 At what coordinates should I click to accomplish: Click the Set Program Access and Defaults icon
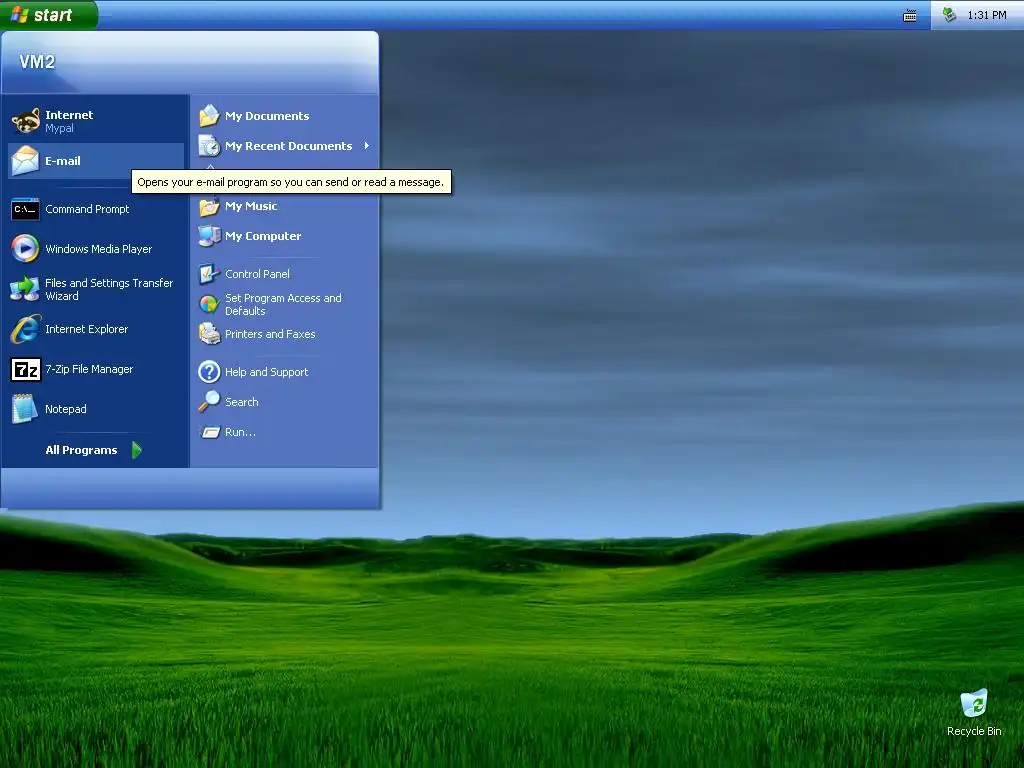click(210, 304)
